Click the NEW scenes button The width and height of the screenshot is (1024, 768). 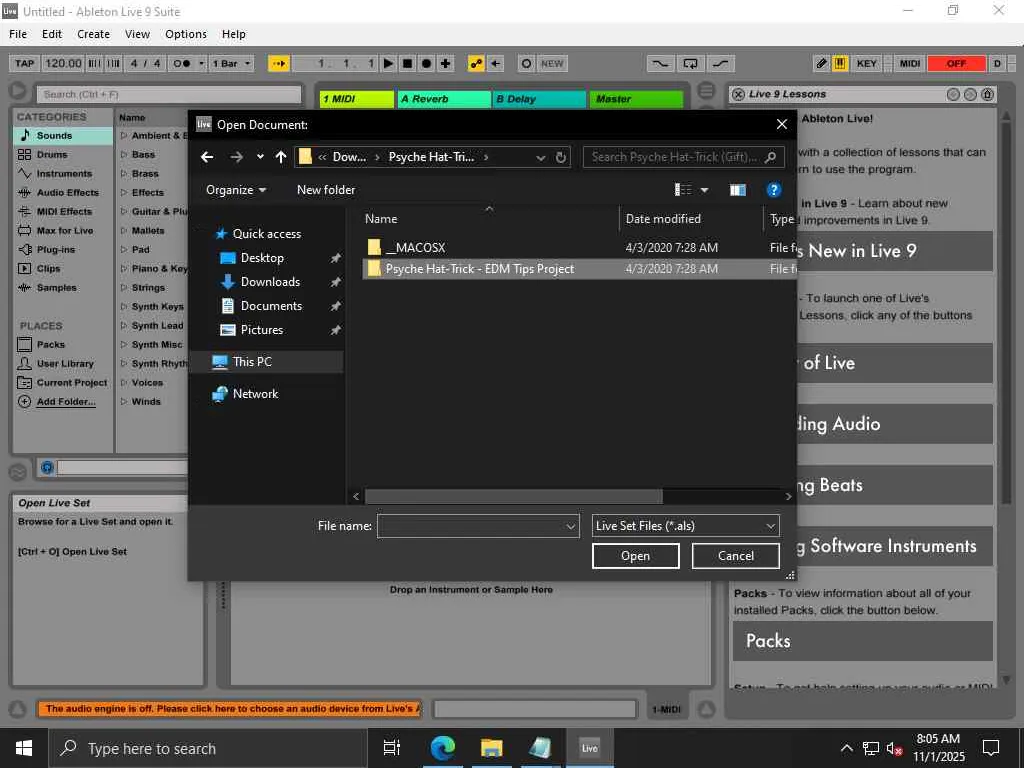[552, 63]
